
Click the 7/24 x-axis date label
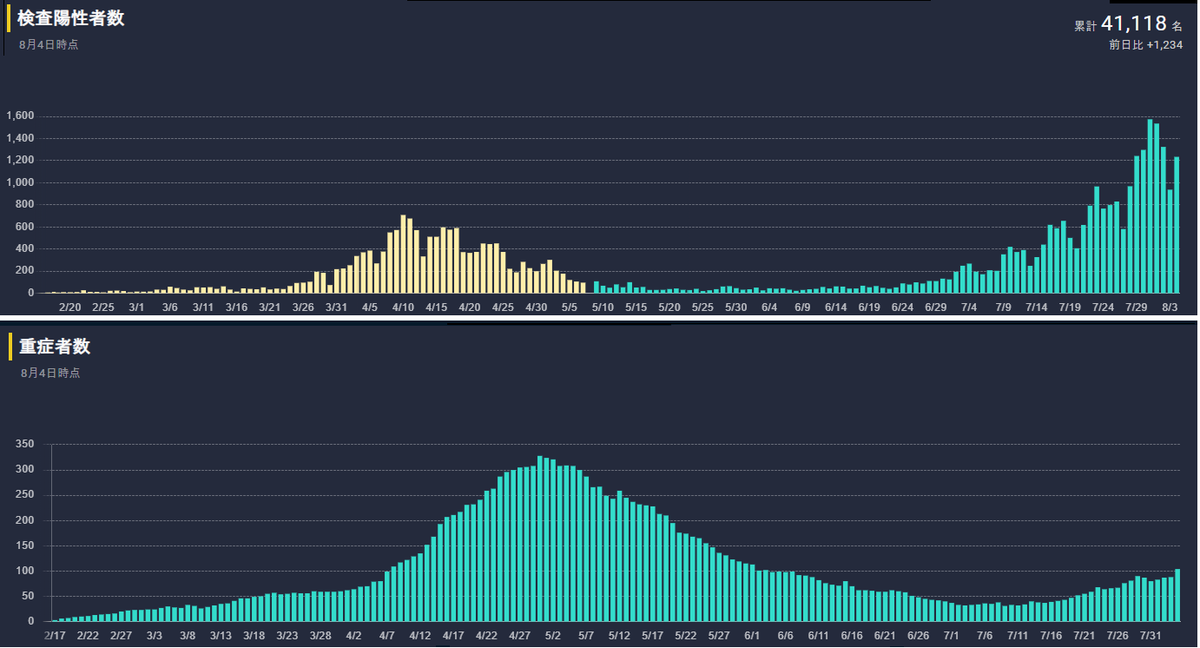1103,307
